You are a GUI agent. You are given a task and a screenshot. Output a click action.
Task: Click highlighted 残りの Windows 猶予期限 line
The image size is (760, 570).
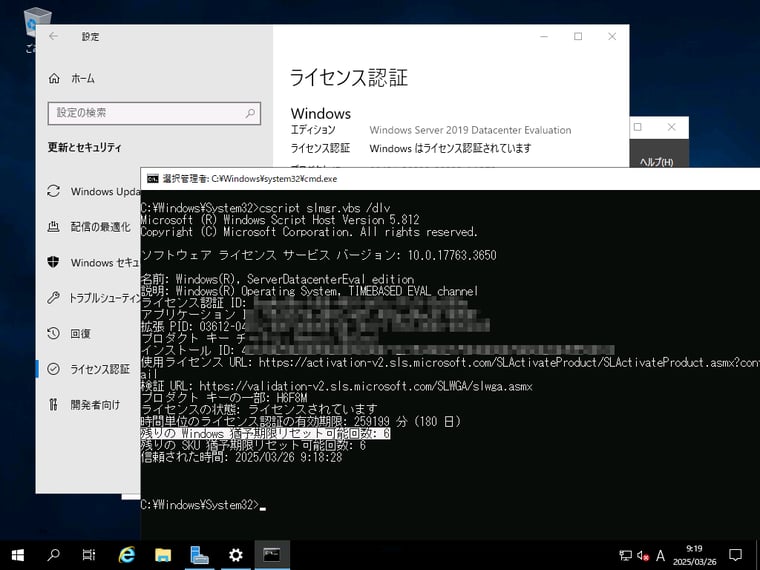(x=266, y=433)
